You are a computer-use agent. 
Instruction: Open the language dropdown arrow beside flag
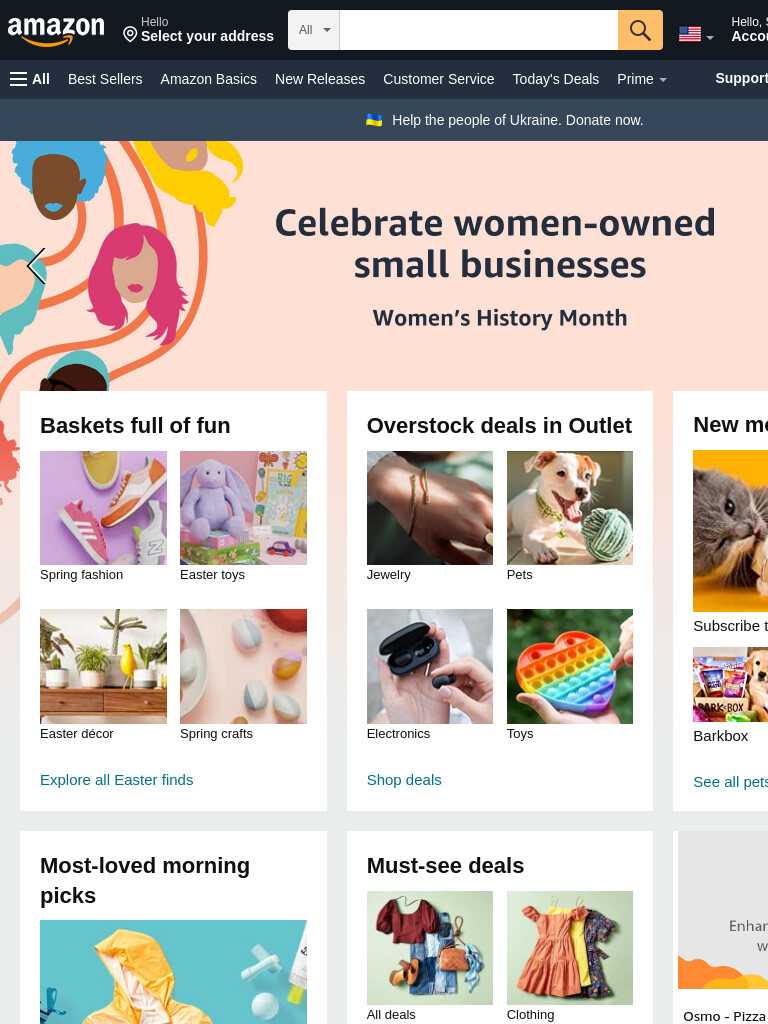710,37
